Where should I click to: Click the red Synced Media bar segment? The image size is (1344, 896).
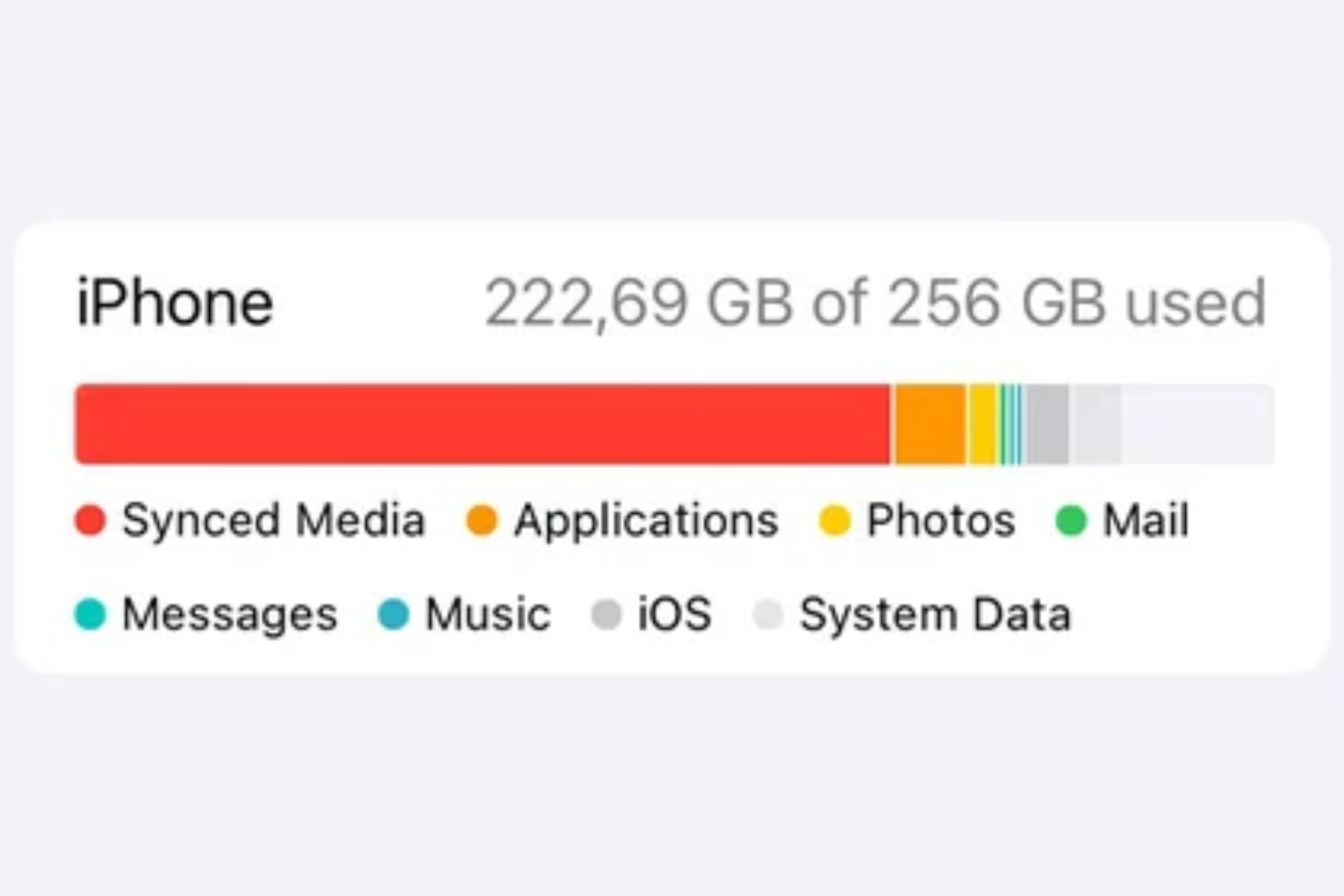(483, 424)
